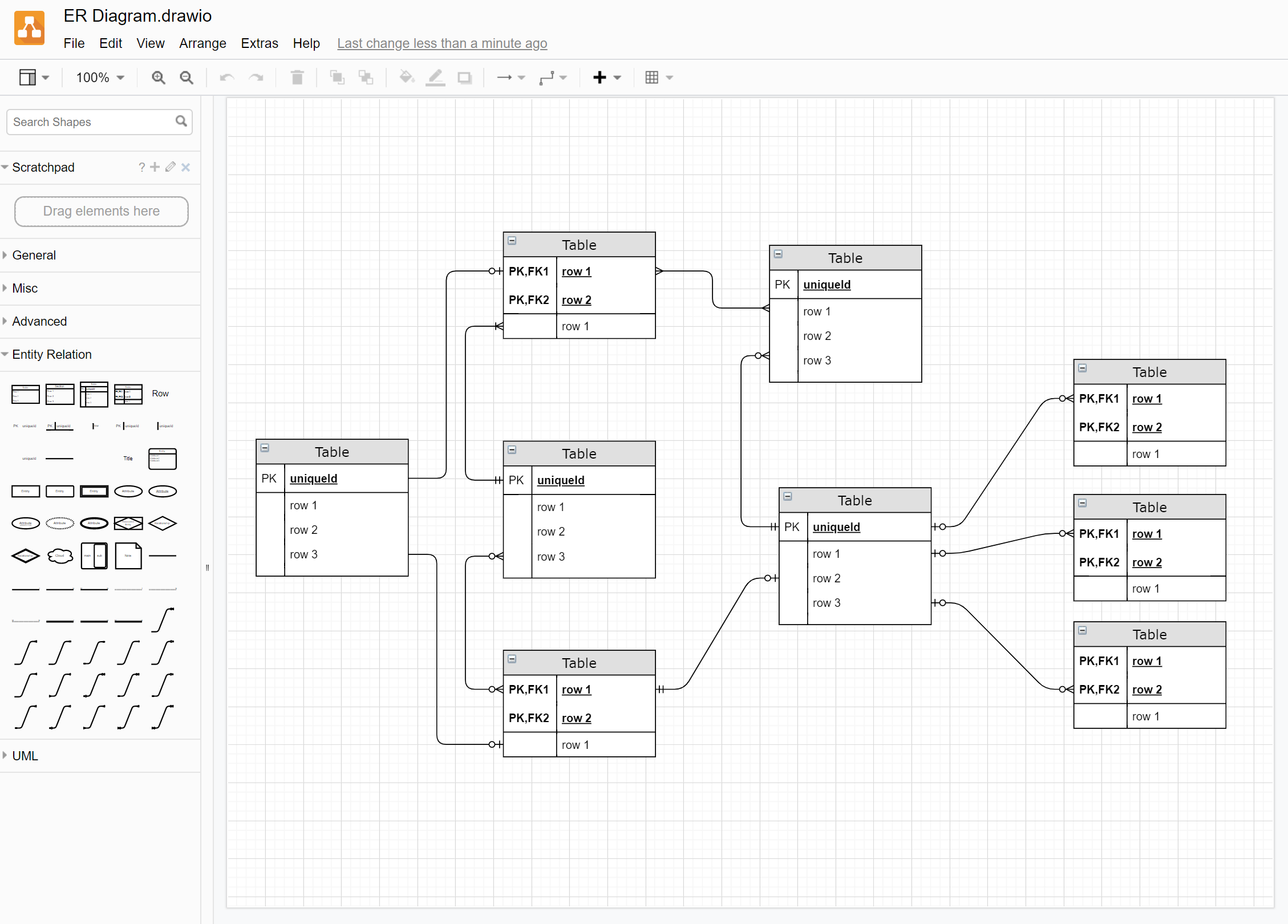The width and height of the screenshot is (1288, 924).
Task: Open the Fill Color tool
Action: pos(407,78)
